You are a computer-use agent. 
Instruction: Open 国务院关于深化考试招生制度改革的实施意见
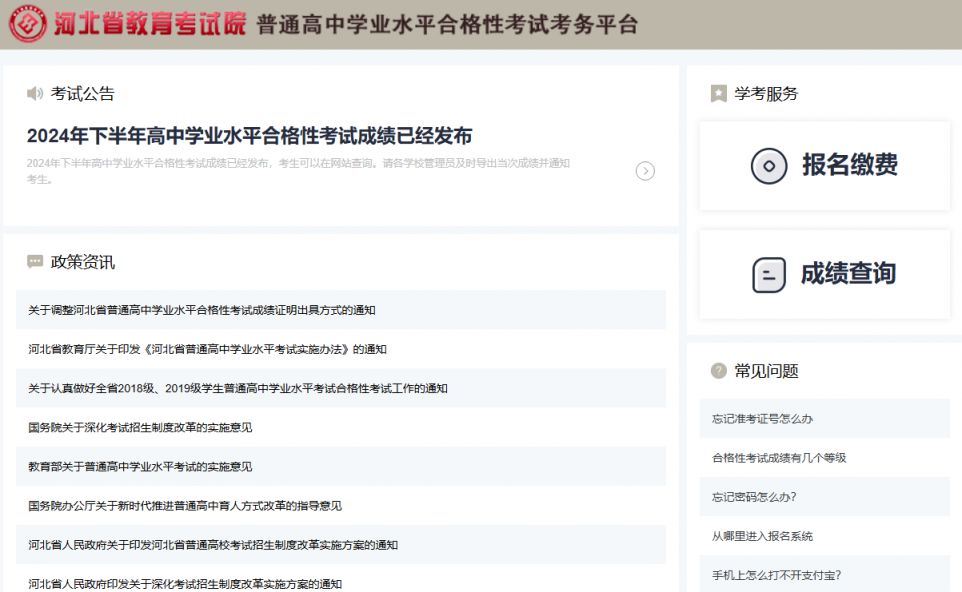click(x=341, y=428)
